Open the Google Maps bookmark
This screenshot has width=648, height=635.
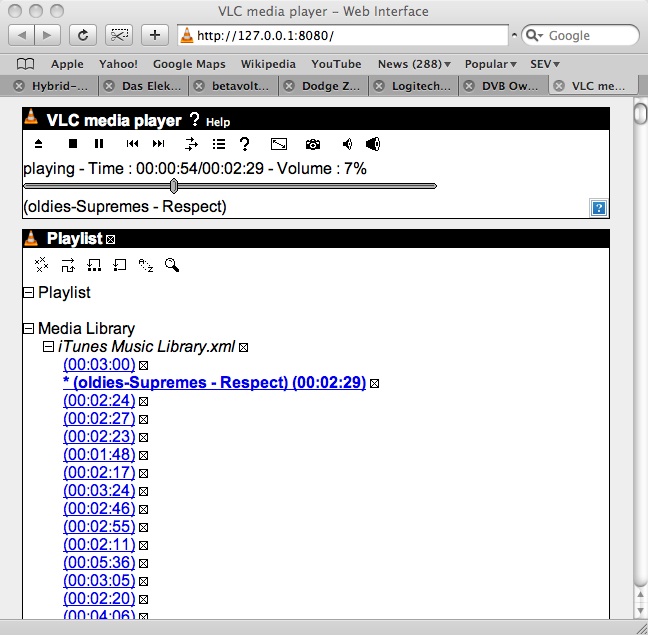click(x=189, y=64)
